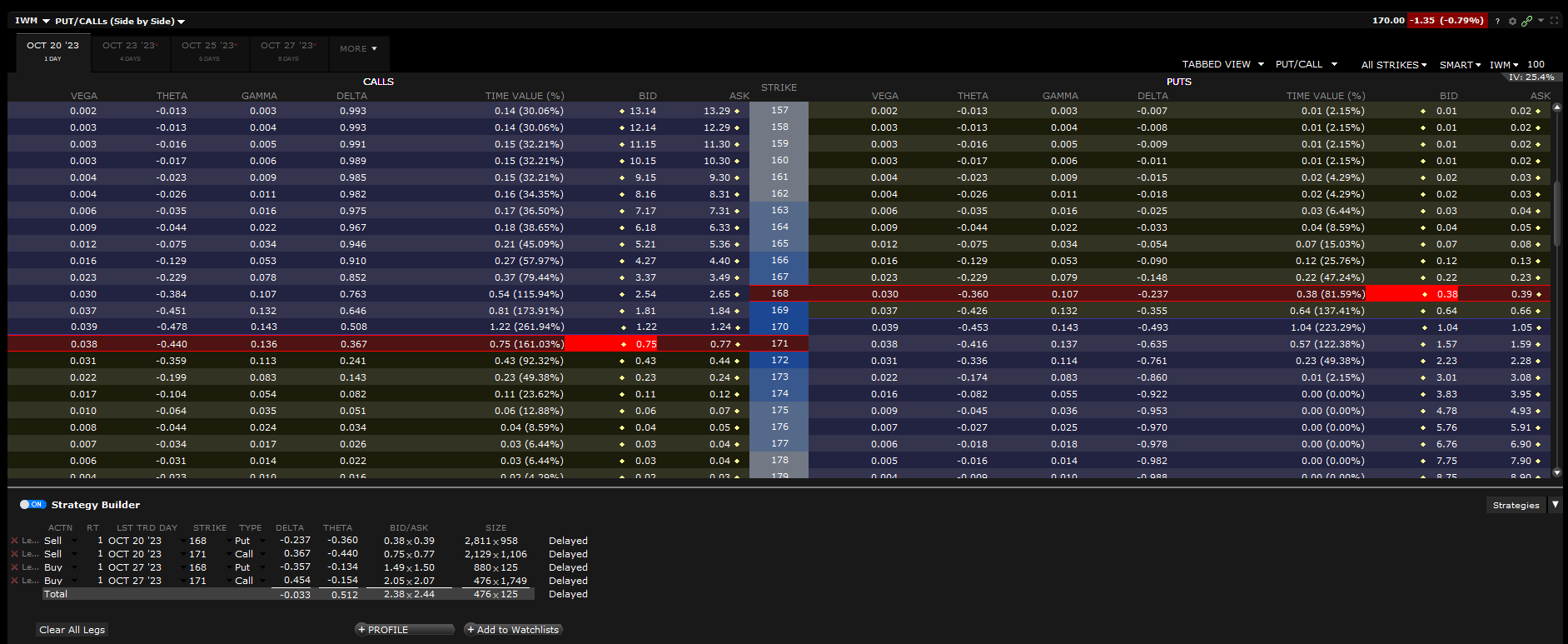1568x644 pixels.
Task: Click the + PROFILE button
Action: (x=405, y=630)
